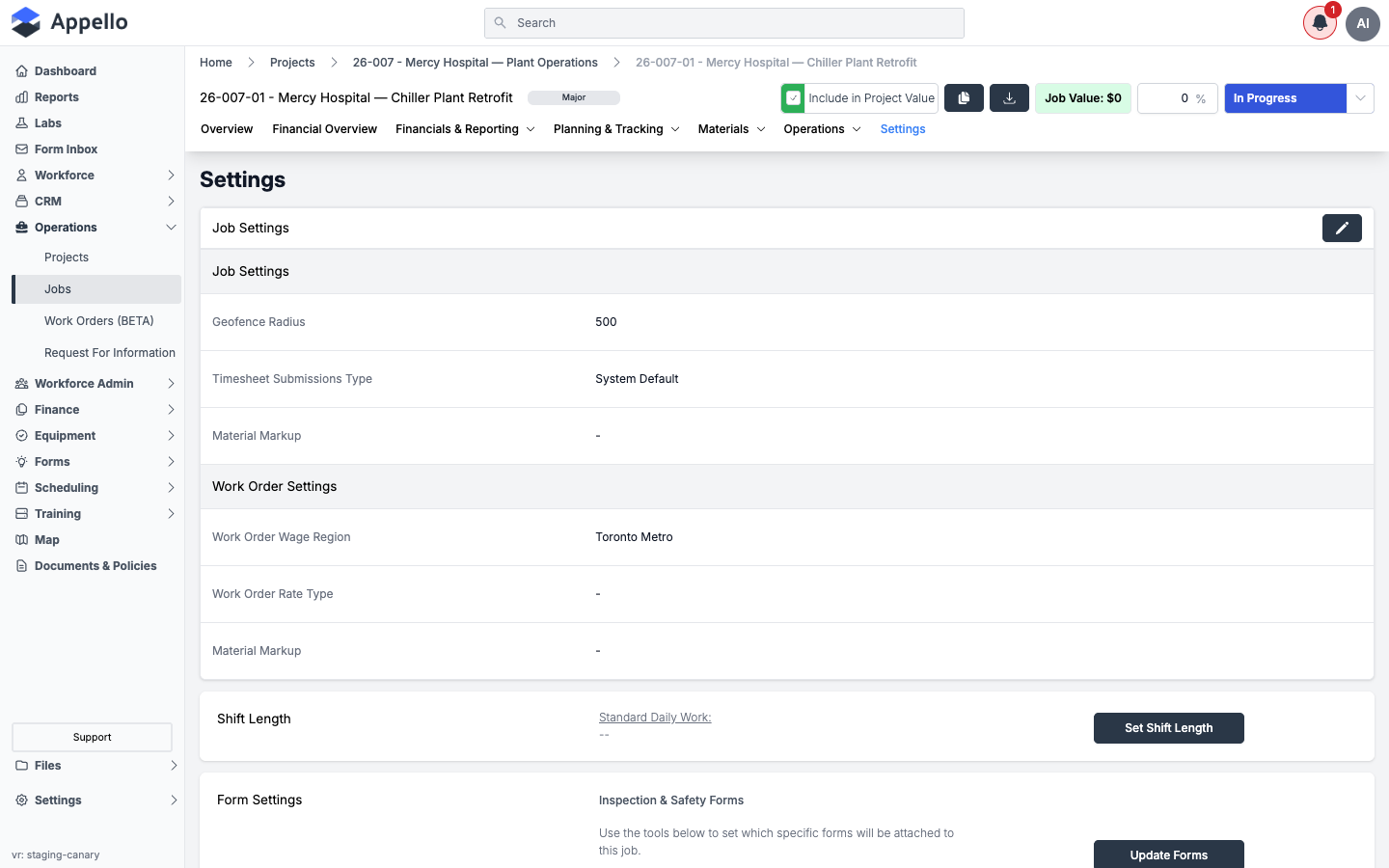Click the Support button
Viewport: 1389px width, 868px height.
[x=92, y=737]
